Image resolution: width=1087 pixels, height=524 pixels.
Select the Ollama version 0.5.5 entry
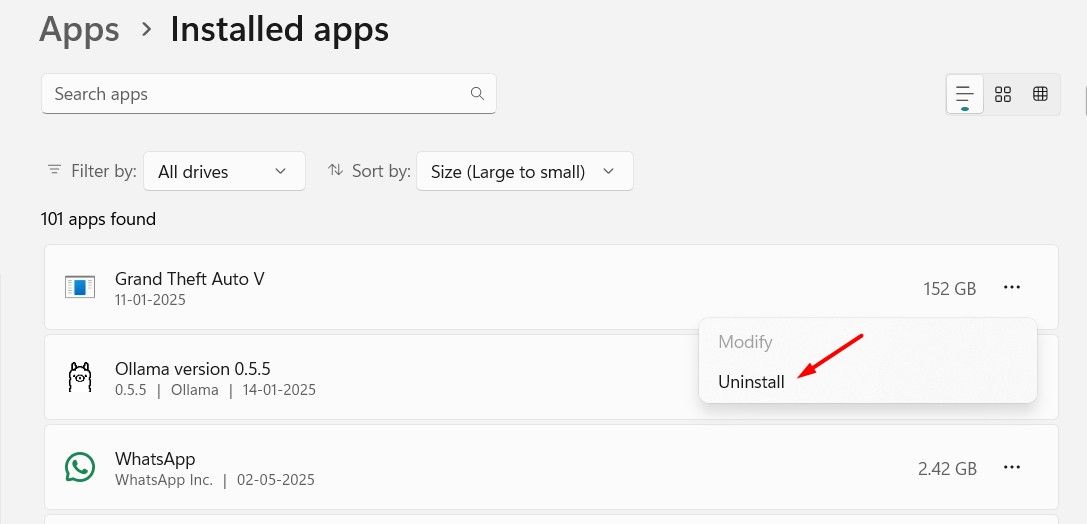[x=192, y=368]
